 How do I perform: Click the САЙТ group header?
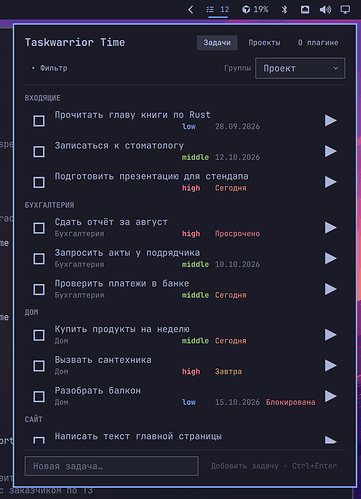(x=33, y=419)
